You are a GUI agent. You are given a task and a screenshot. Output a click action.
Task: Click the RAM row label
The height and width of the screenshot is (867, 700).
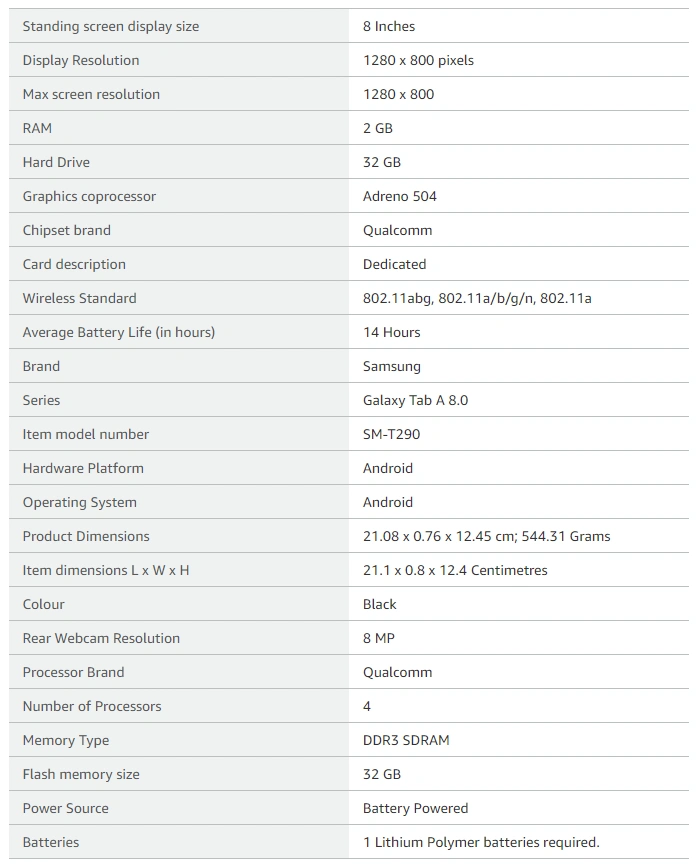point(37,128)
